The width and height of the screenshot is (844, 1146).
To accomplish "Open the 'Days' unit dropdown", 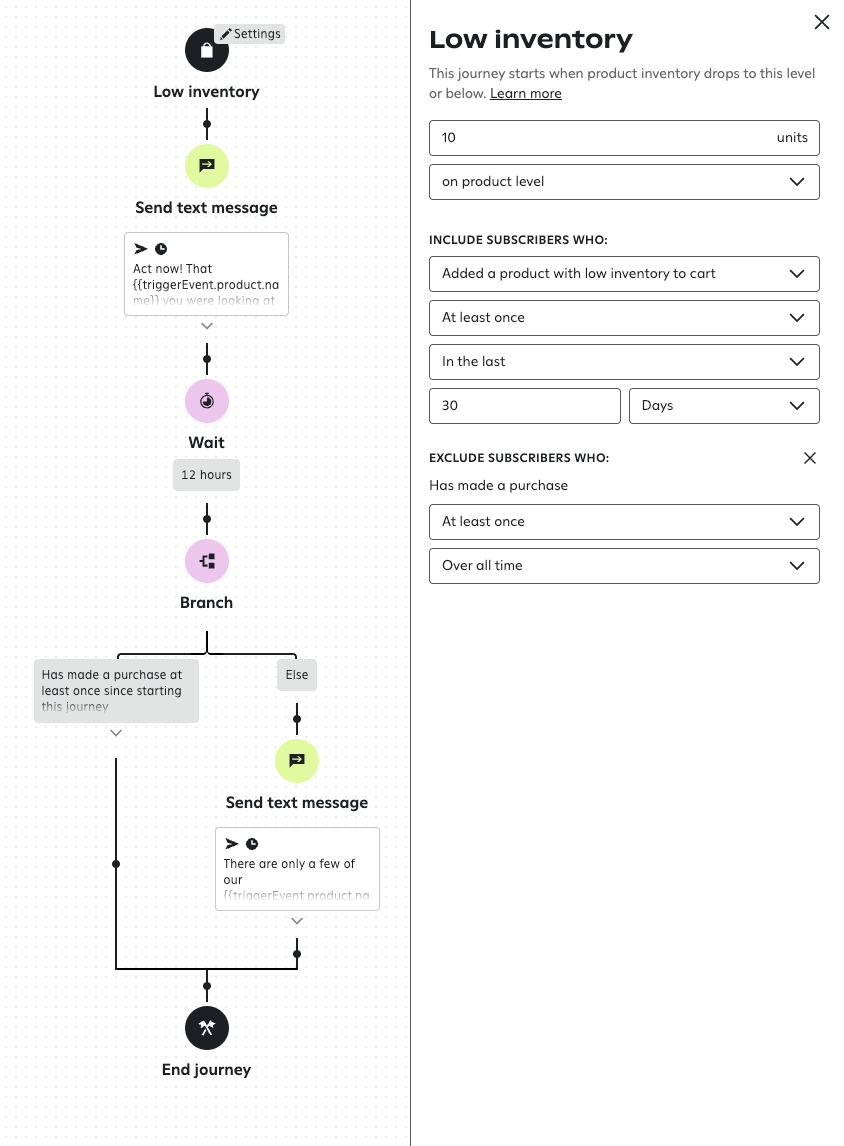I will click(724, 406).
